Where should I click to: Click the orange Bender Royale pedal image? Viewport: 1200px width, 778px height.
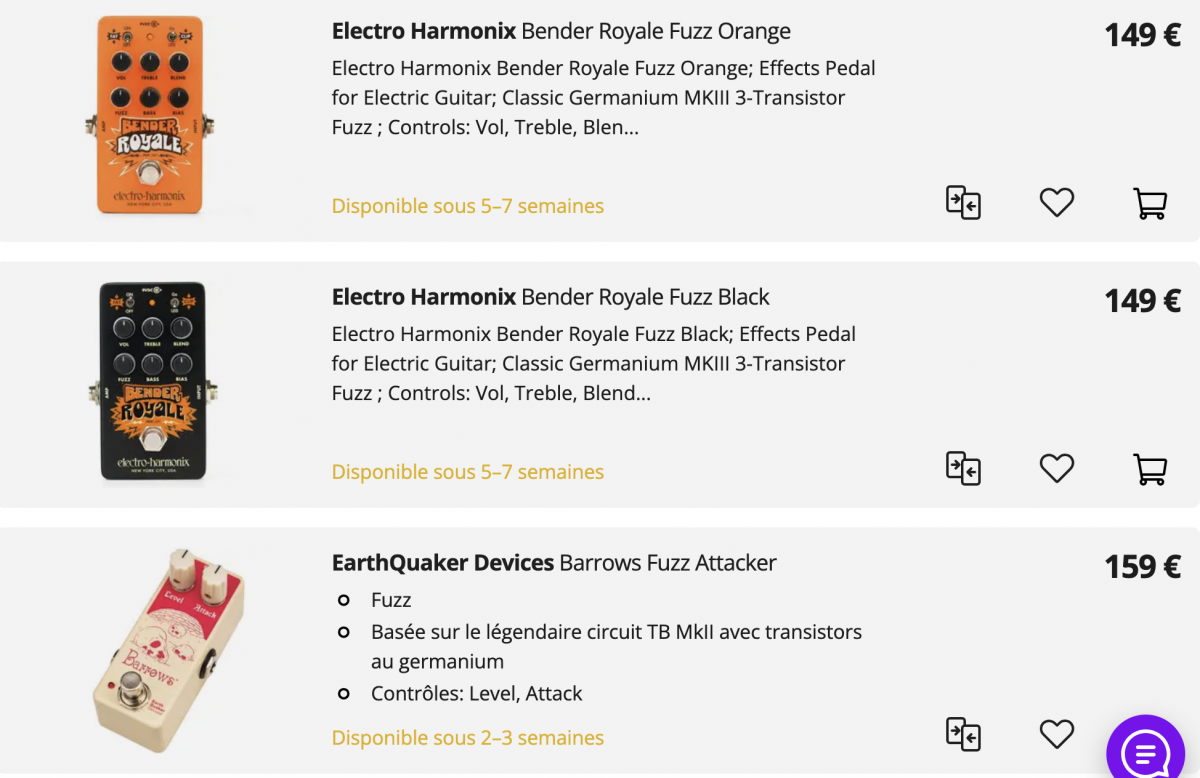pos(150,115)
